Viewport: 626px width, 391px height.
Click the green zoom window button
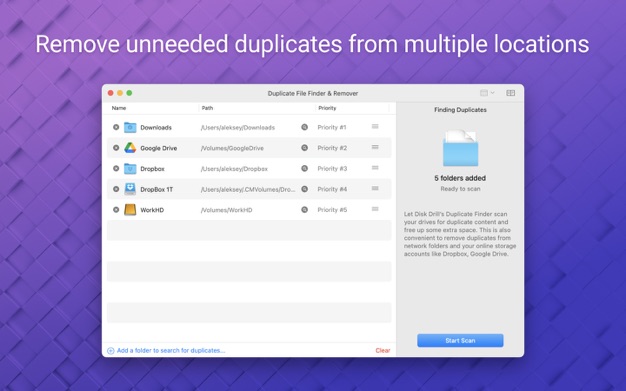pyautogui.click(x=129, y=93)
